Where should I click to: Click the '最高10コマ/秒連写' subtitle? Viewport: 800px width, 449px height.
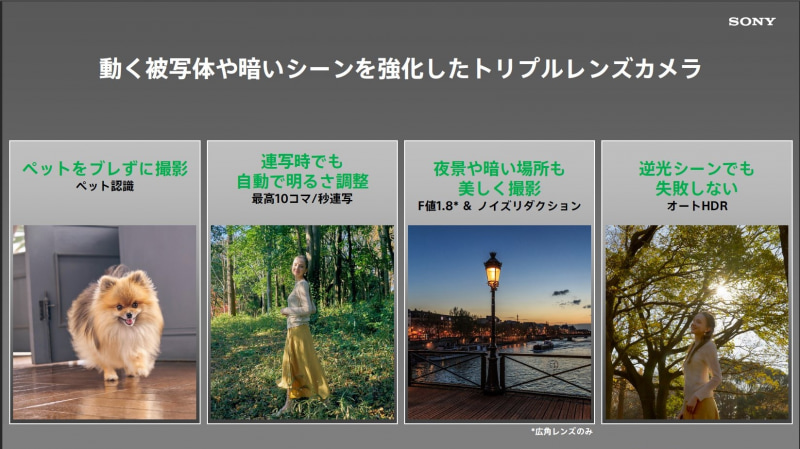(x=302, y=198)
